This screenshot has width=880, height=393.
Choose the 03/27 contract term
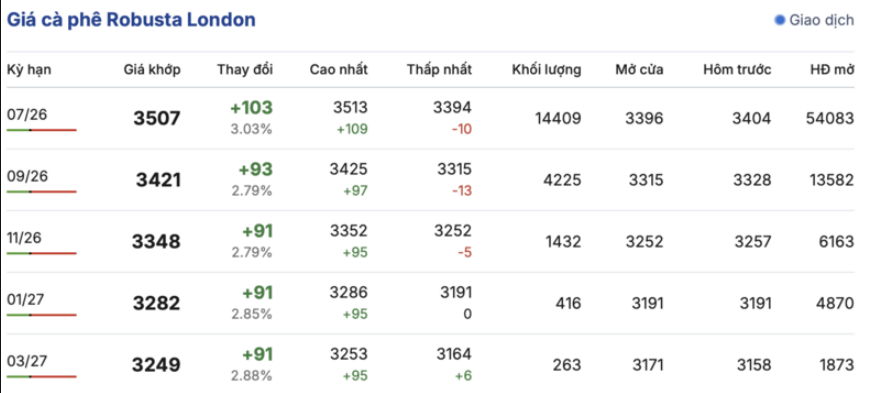(x=28, y=360)
